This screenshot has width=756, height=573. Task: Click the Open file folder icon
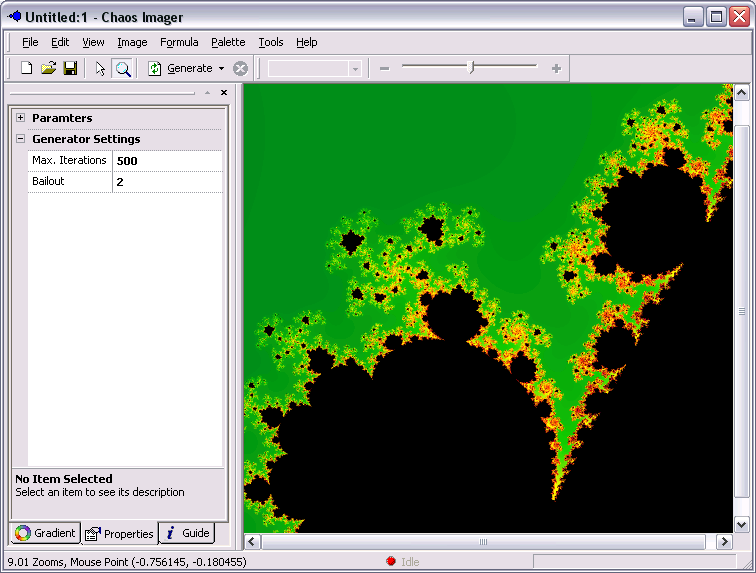coord(48,68)
